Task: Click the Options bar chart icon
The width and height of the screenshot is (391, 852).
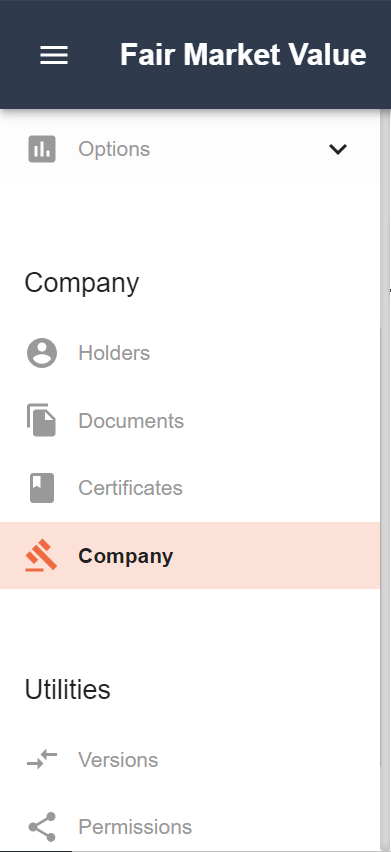Action: tap(42, 149)
